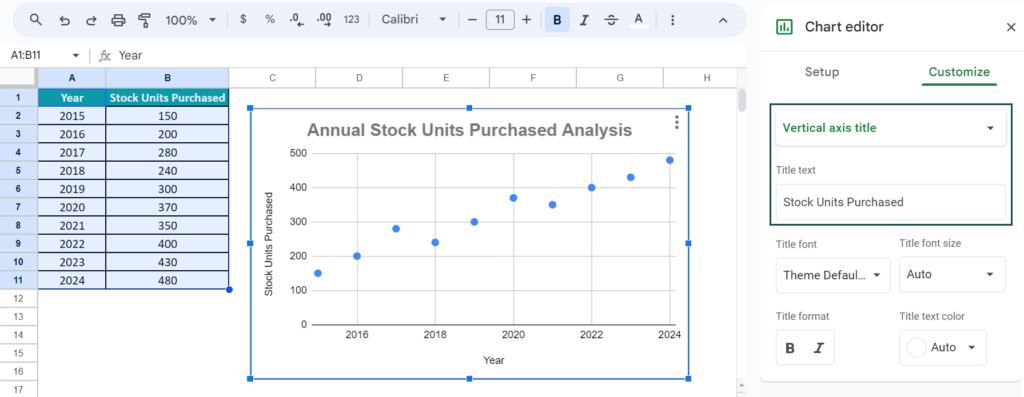Click the Title text input field
Image resolution: width=1024 pixels, height=397 pixels.
click(x=890, y=202)
